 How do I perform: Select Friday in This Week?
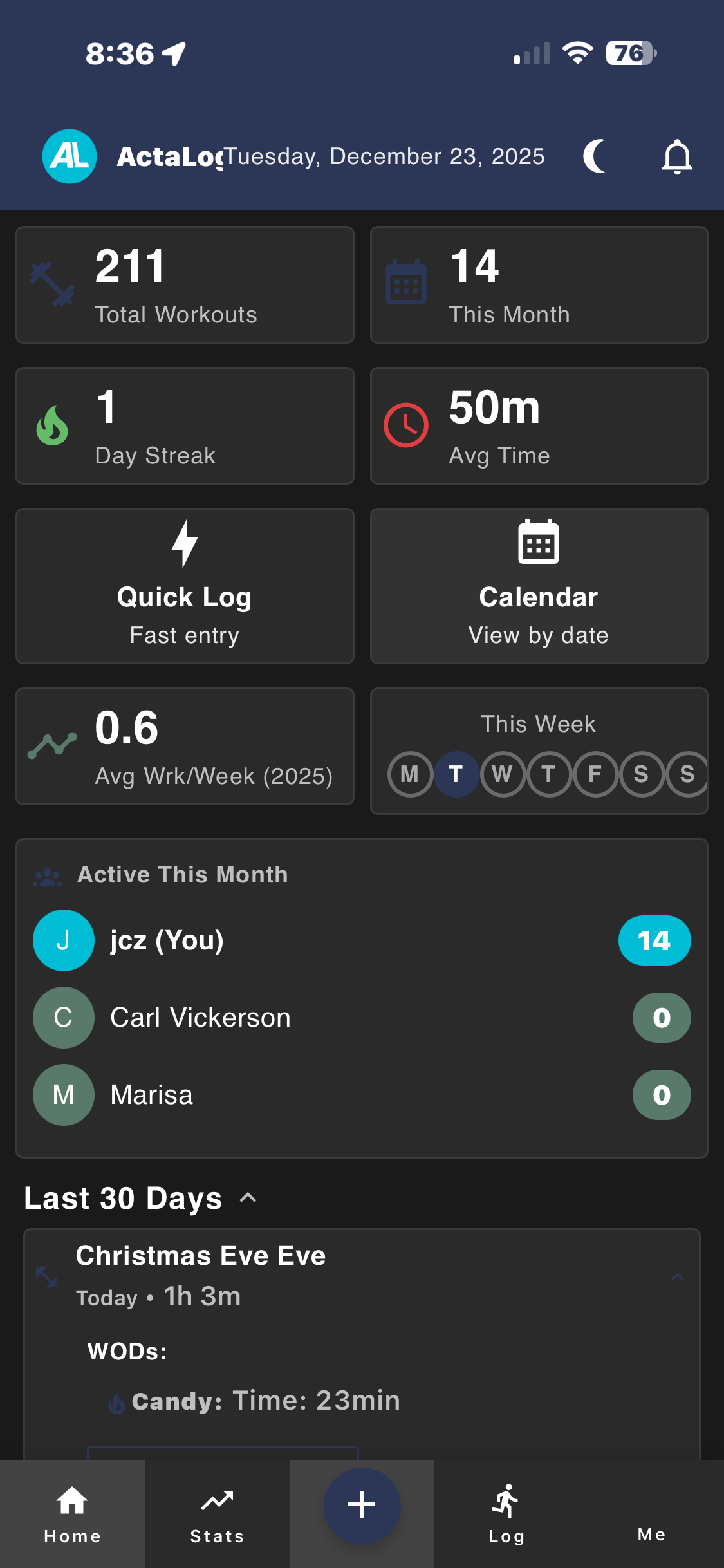pyautogui.click(x=595, y=774)
